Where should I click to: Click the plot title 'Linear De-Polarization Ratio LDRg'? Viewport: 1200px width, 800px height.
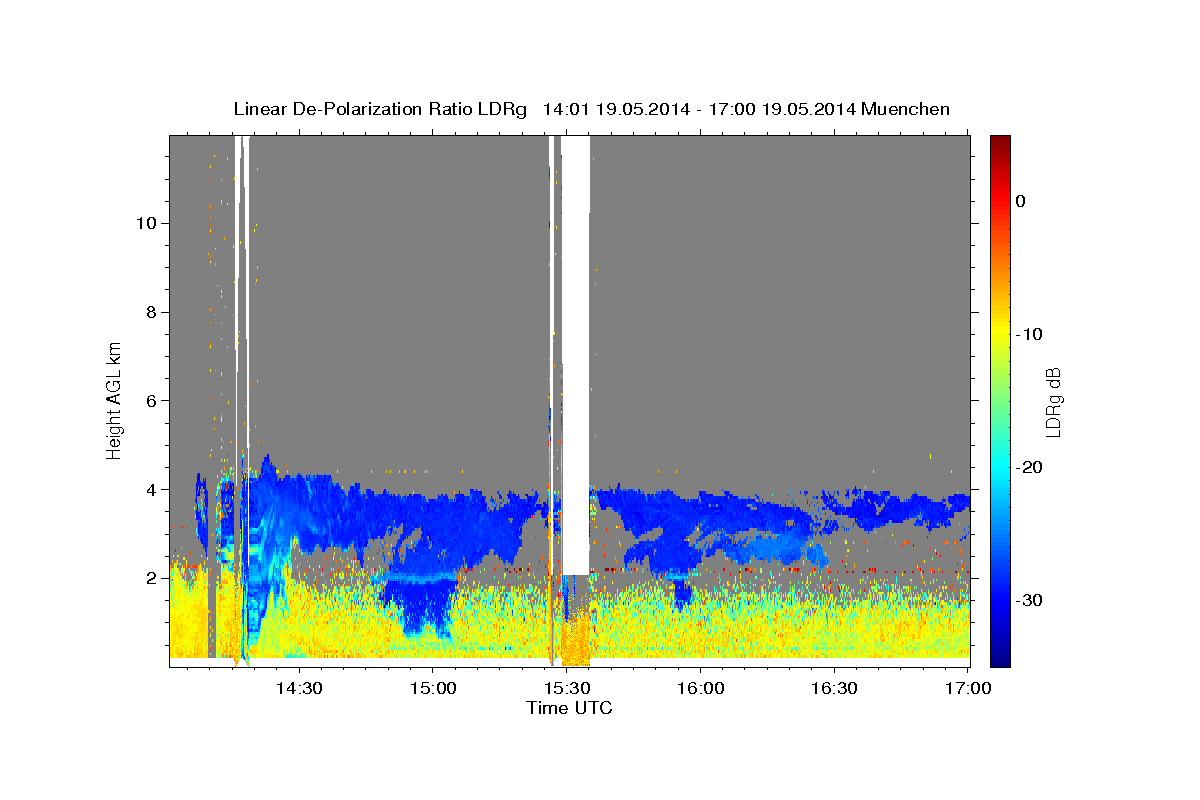380,109
